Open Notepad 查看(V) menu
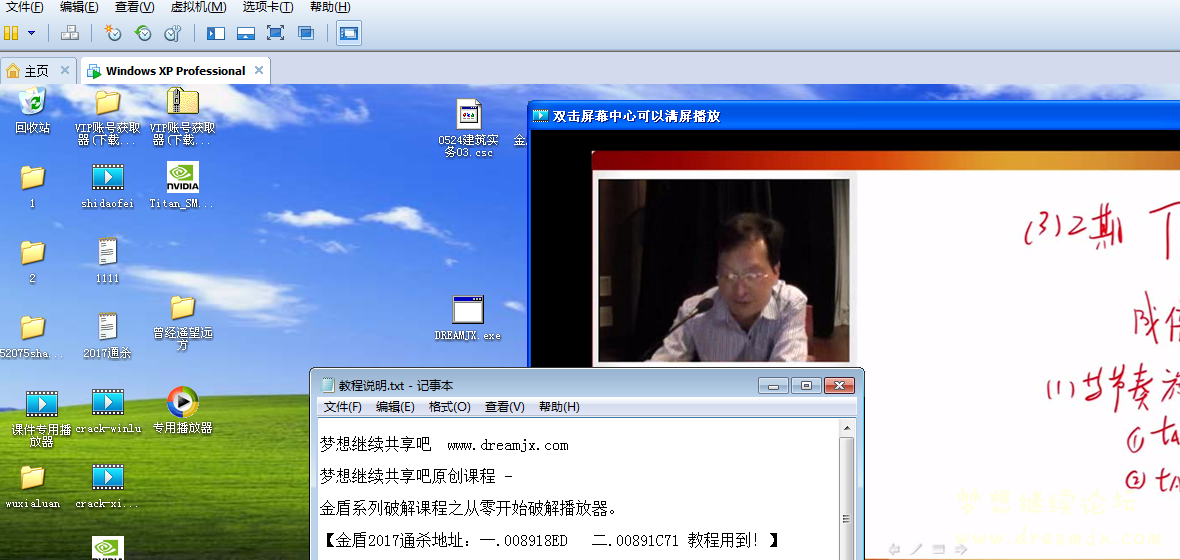The height and width of the screenshot is (560, 1180). pos(505,406)
